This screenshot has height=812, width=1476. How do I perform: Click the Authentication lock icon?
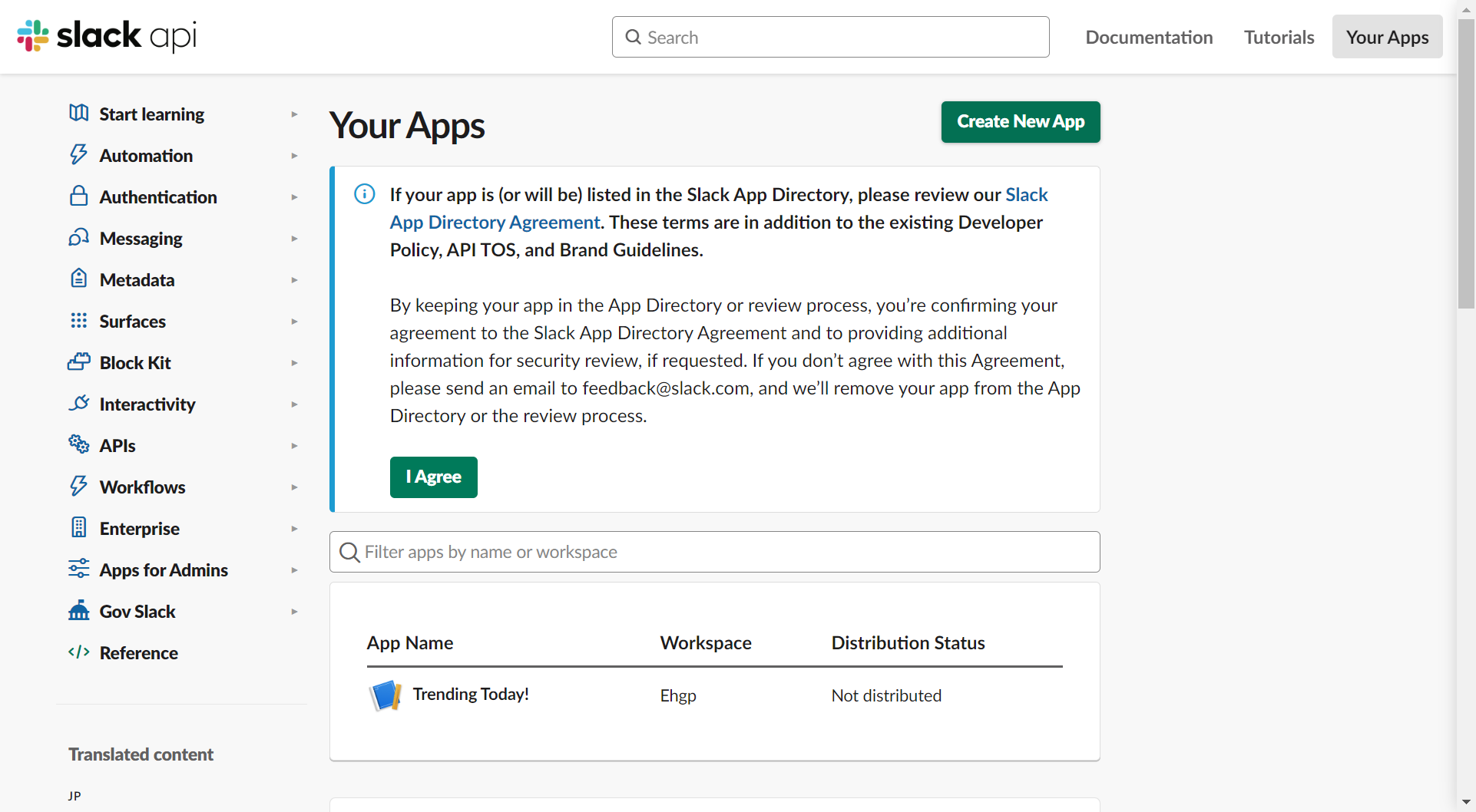[x=78, y=196]
